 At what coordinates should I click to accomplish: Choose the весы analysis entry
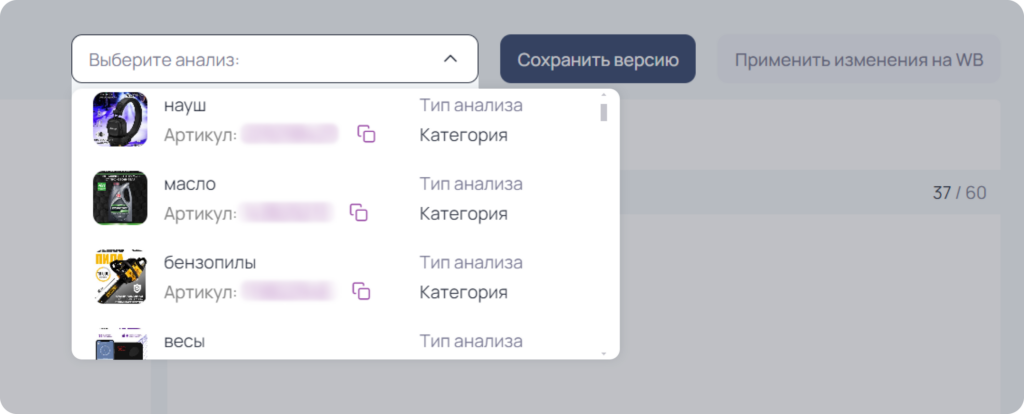point(341,342)
